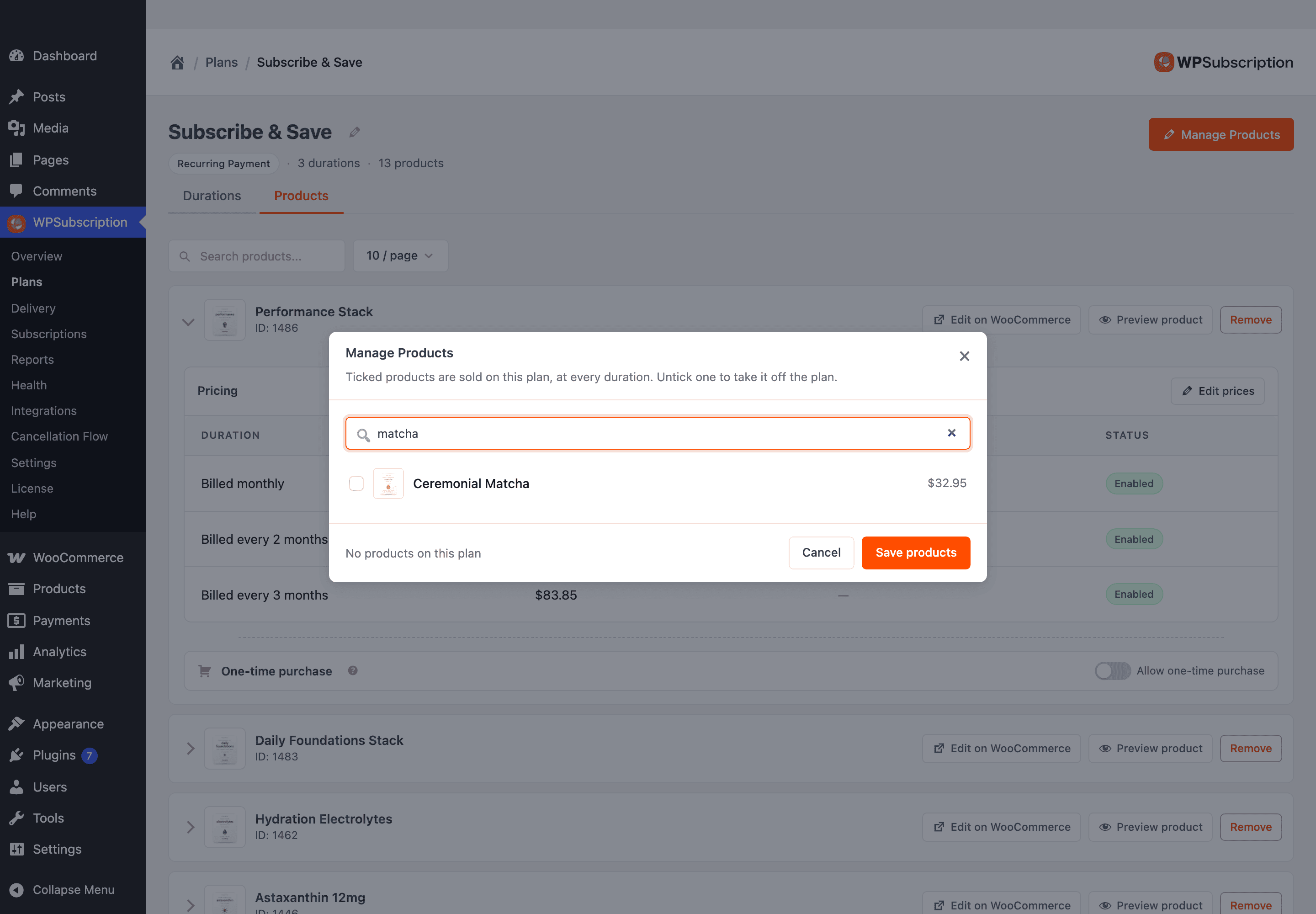
Task: Open Comments menu
Action: click(73, 191)
